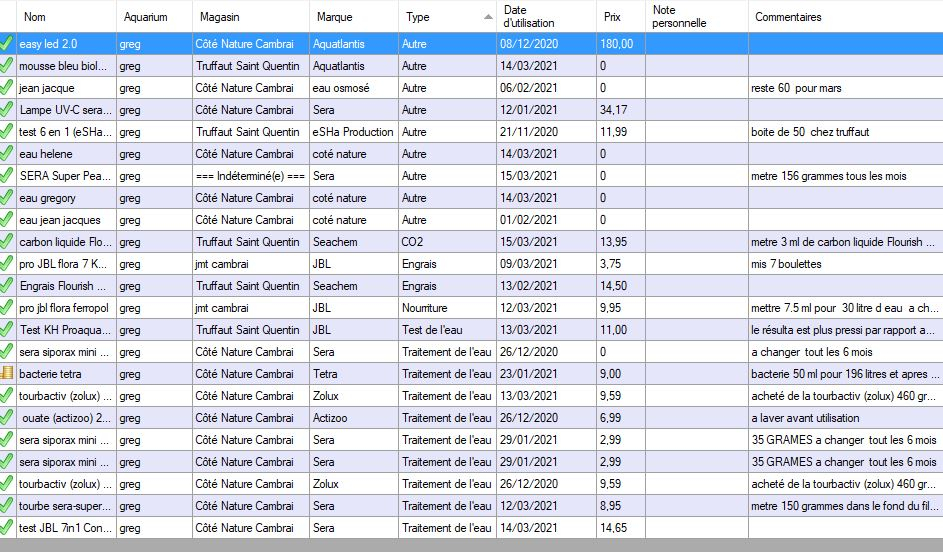Select the SERA Super Pea... product name
This screenshot has height=552, width=943.
[66, 176]
